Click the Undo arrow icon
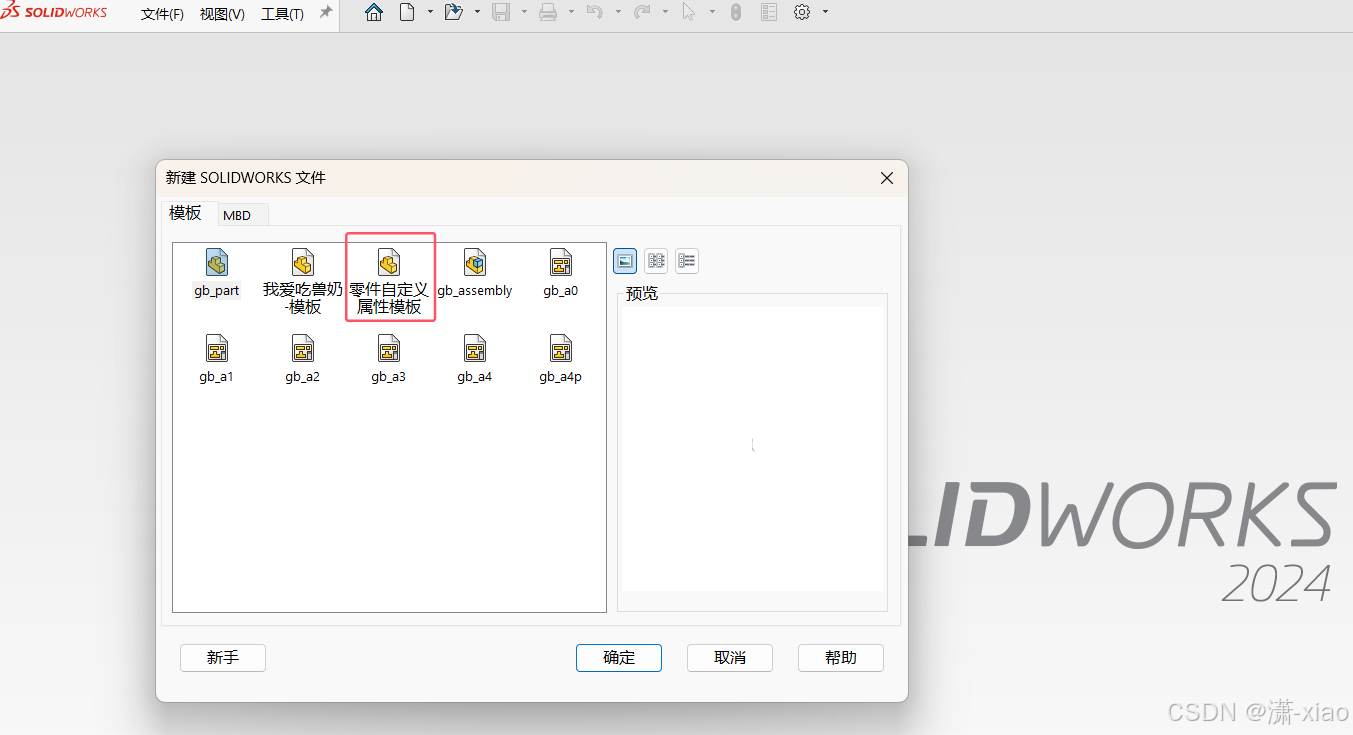1353x735 pixels. point(595,13)
